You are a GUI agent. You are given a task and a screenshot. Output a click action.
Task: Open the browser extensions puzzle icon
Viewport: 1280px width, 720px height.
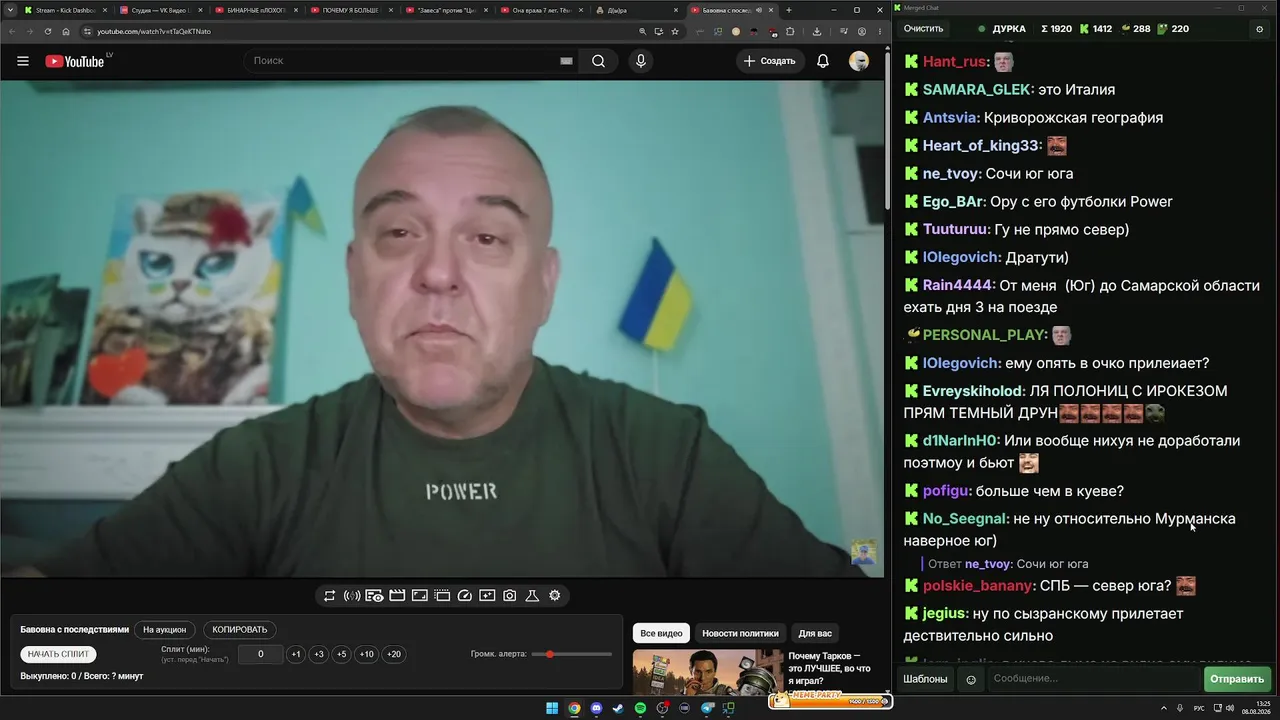tap(790, 31)
